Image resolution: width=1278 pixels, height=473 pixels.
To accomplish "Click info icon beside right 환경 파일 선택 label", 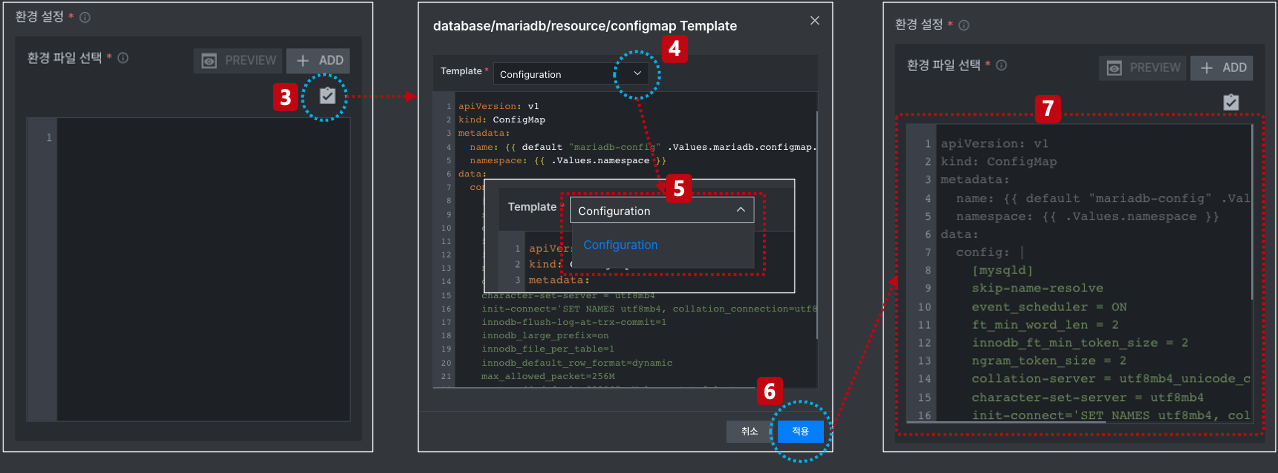I will coord(1001,65).
